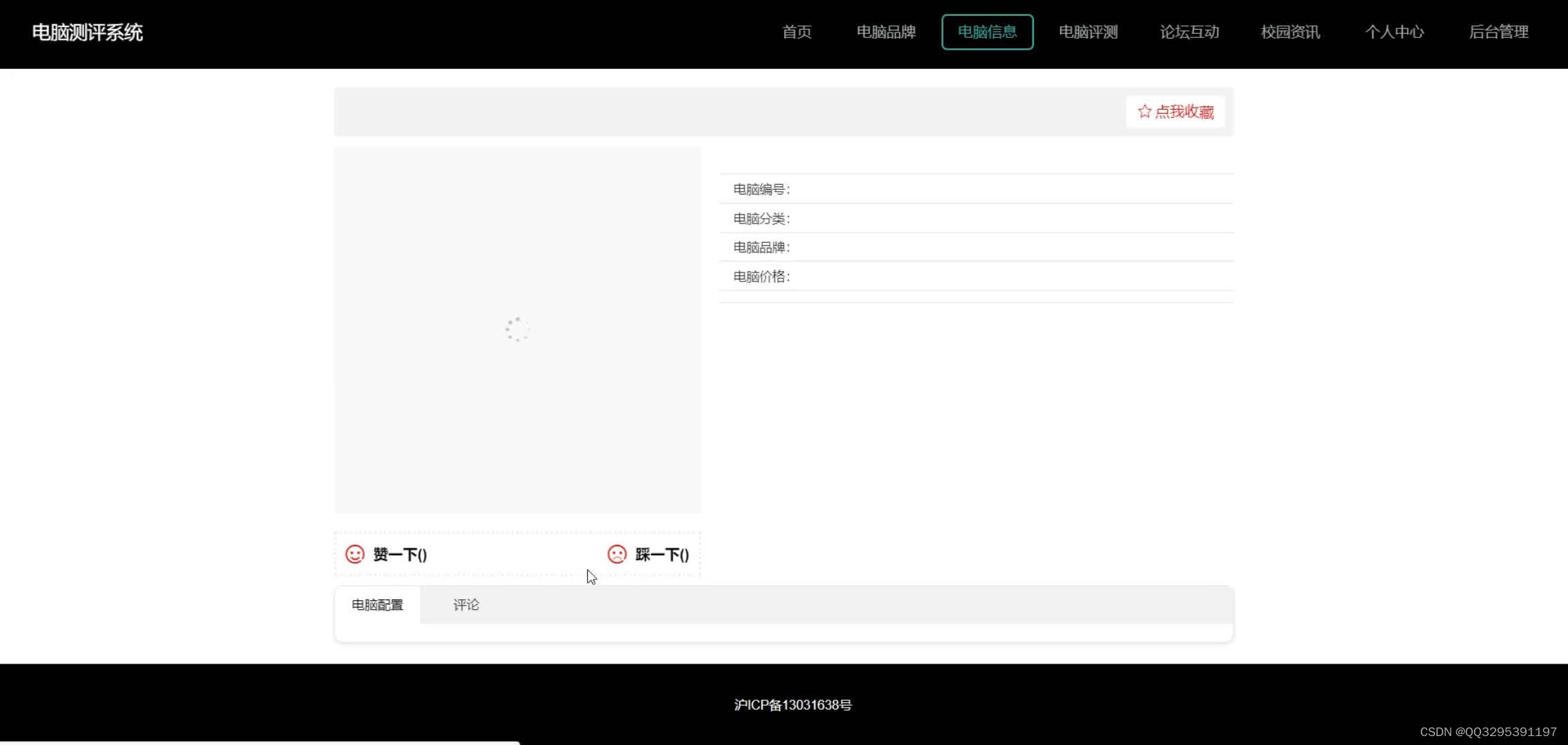This screenshot has height=745, width=1568.
Task: Click the 电脑测评系统 site title
Action: tap(88, 32)
